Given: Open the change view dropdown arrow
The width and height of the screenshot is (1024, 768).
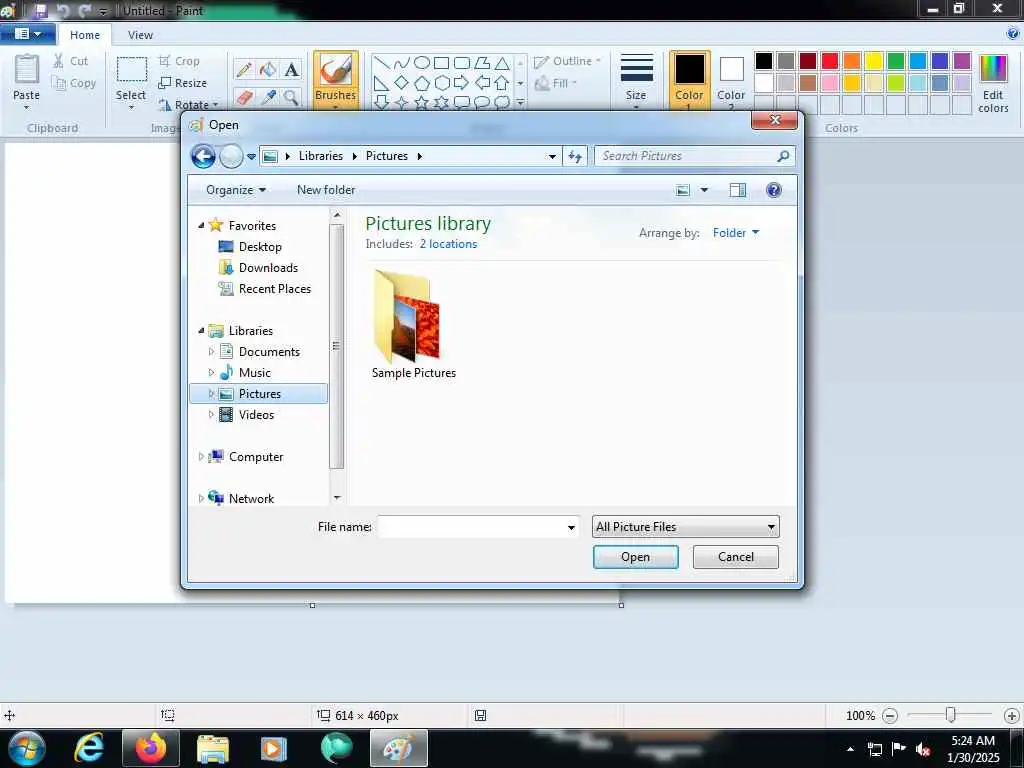Looking at the screenshot, I should tap(704, 190).
